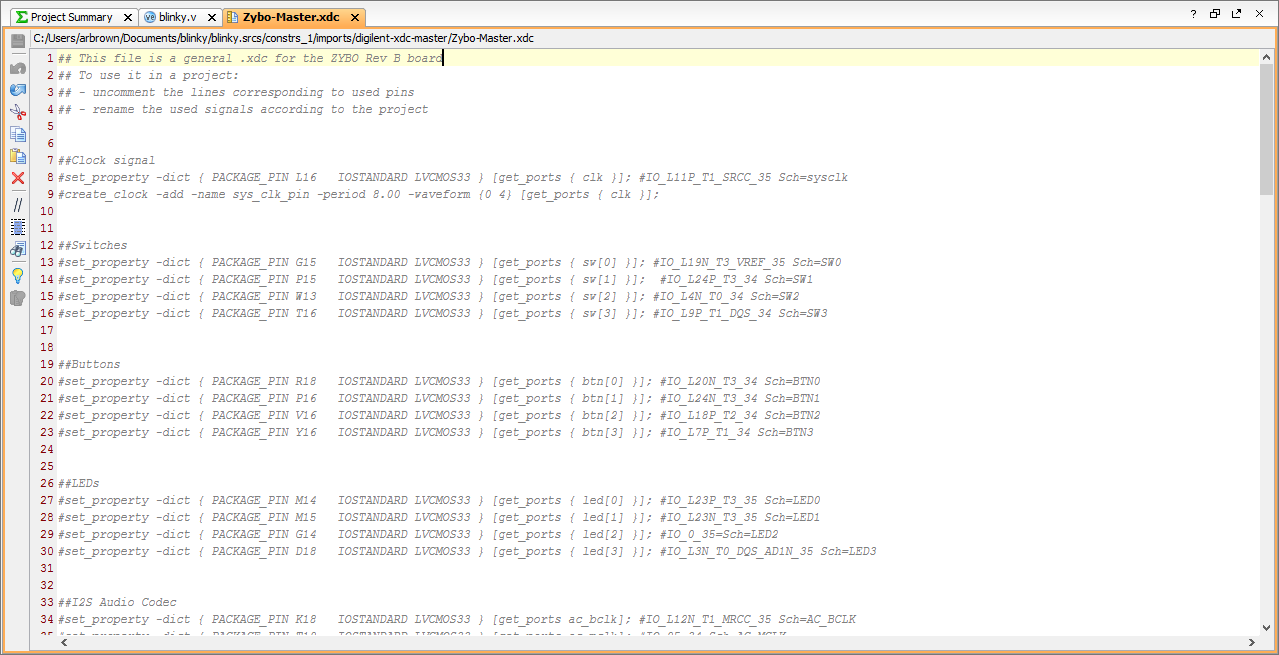Switch to the blinky.v tab

coord(178,17)
